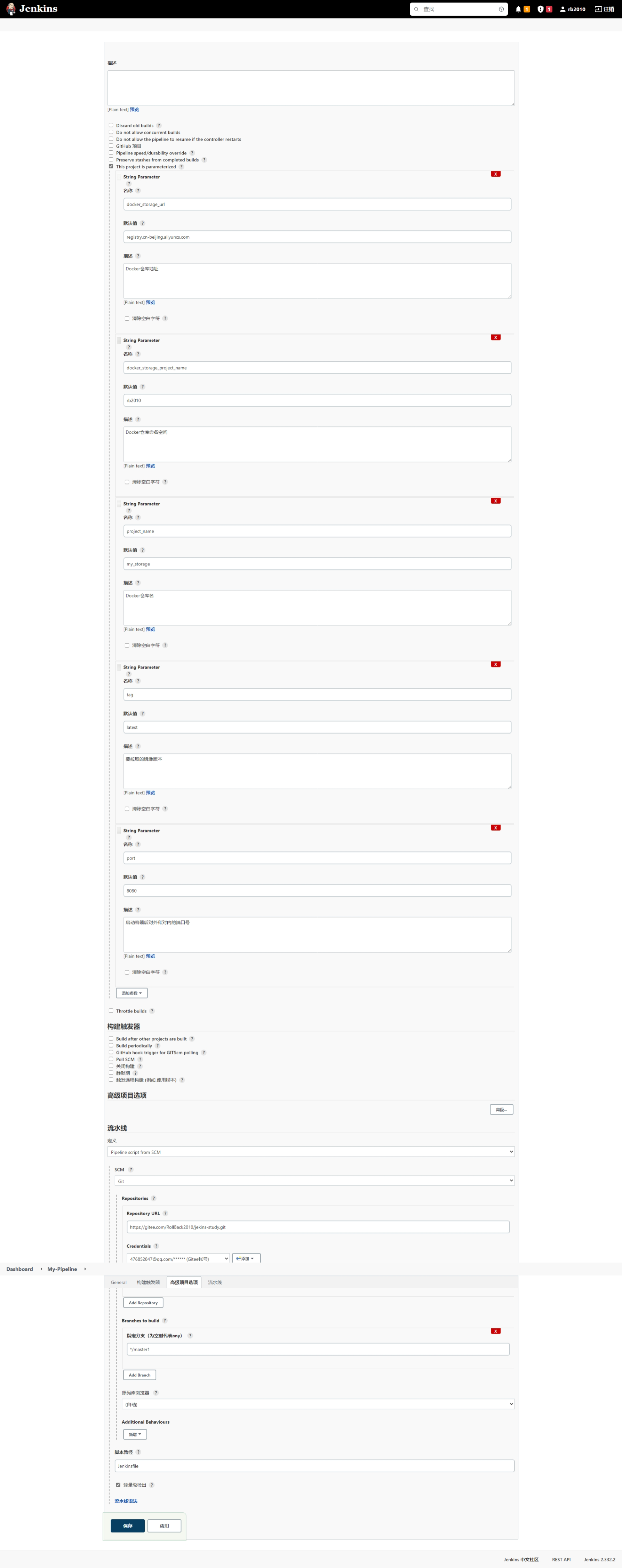
Task: Show help for 脚本路径 script path
Action: pos(138,1453)
